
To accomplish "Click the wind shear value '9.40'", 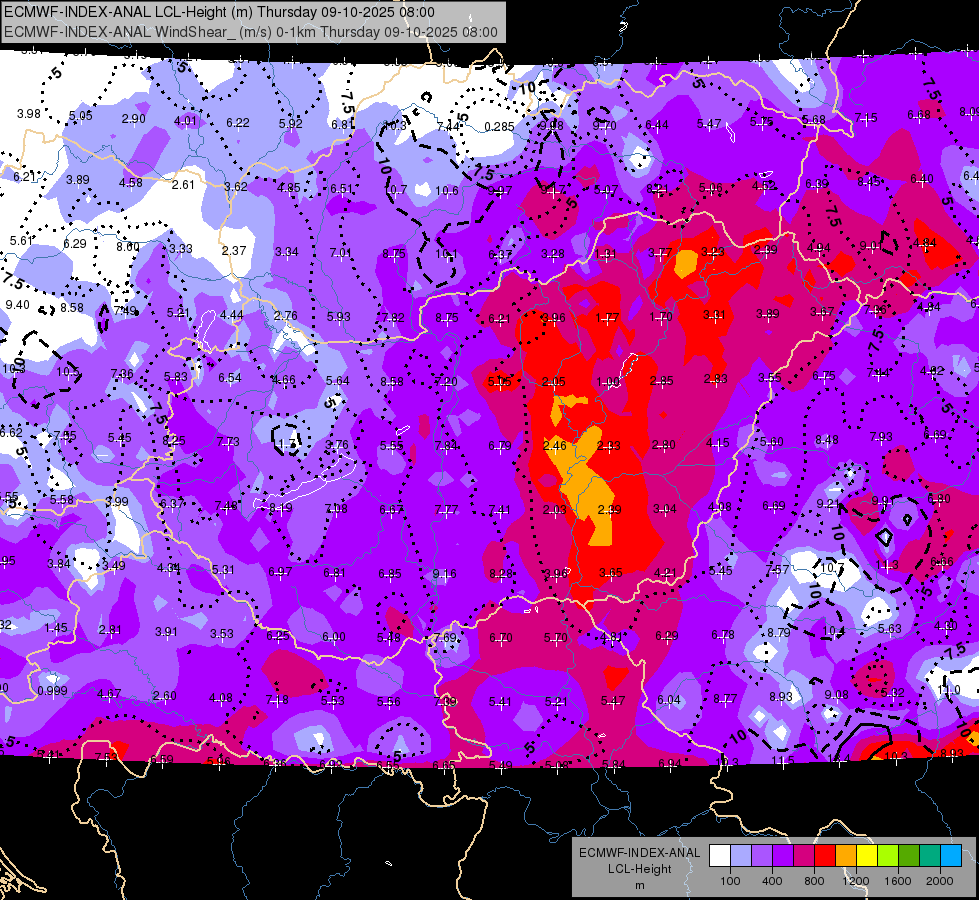I will click(17, 305).
